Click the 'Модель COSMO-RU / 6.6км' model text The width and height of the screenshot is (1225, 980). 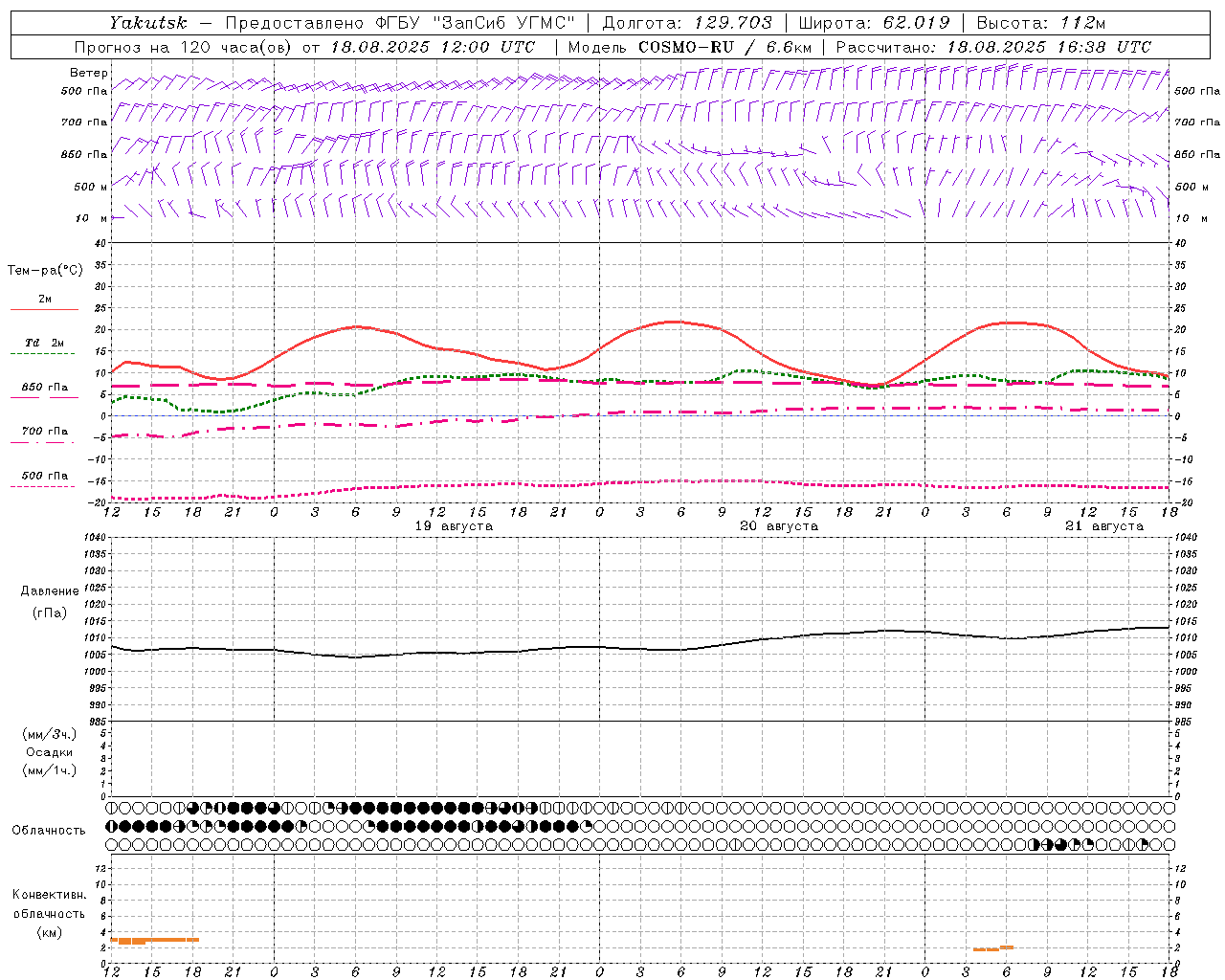[x=689, y=47]
